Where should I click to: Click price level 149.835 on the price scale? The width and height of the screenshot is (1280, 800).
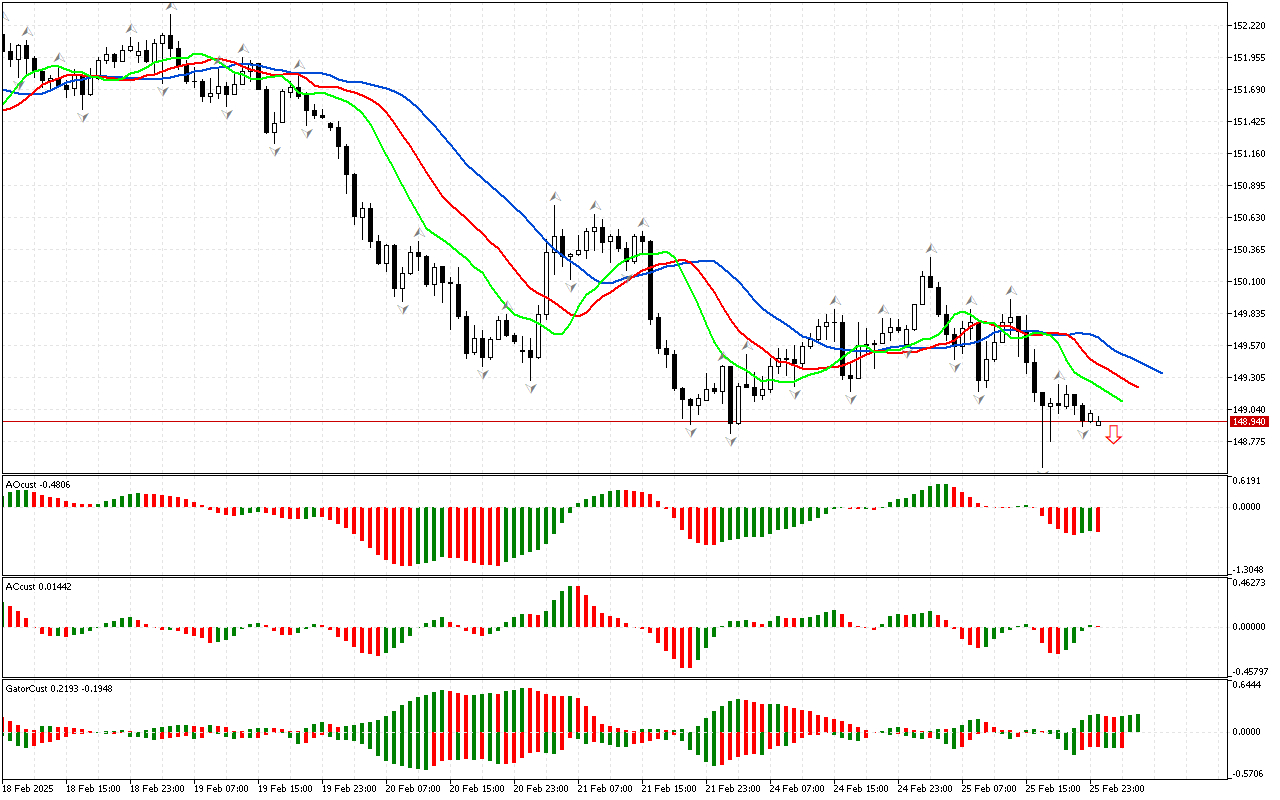coord(1250,313)
